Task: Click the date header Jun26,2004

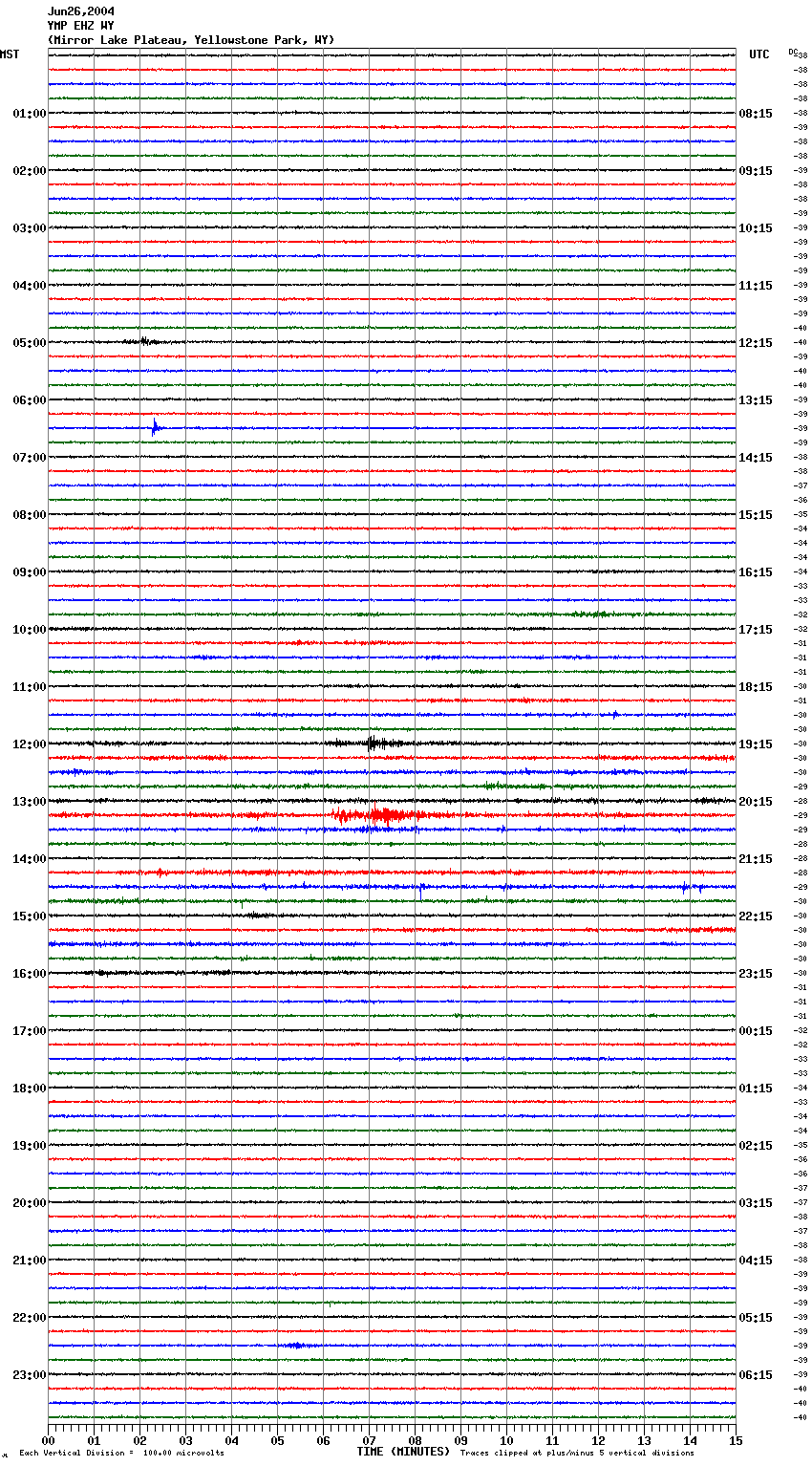Action: click(x=81, y=11)
